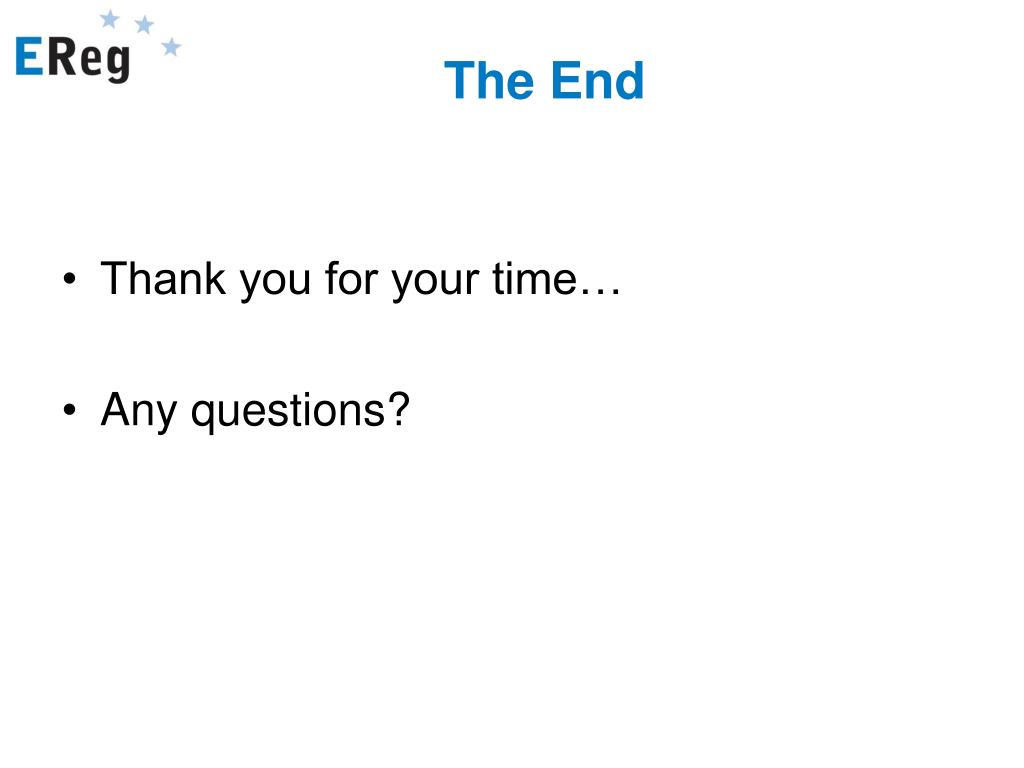Select the bullet dot before 'Any questions?'

click(x=69, y=410)
